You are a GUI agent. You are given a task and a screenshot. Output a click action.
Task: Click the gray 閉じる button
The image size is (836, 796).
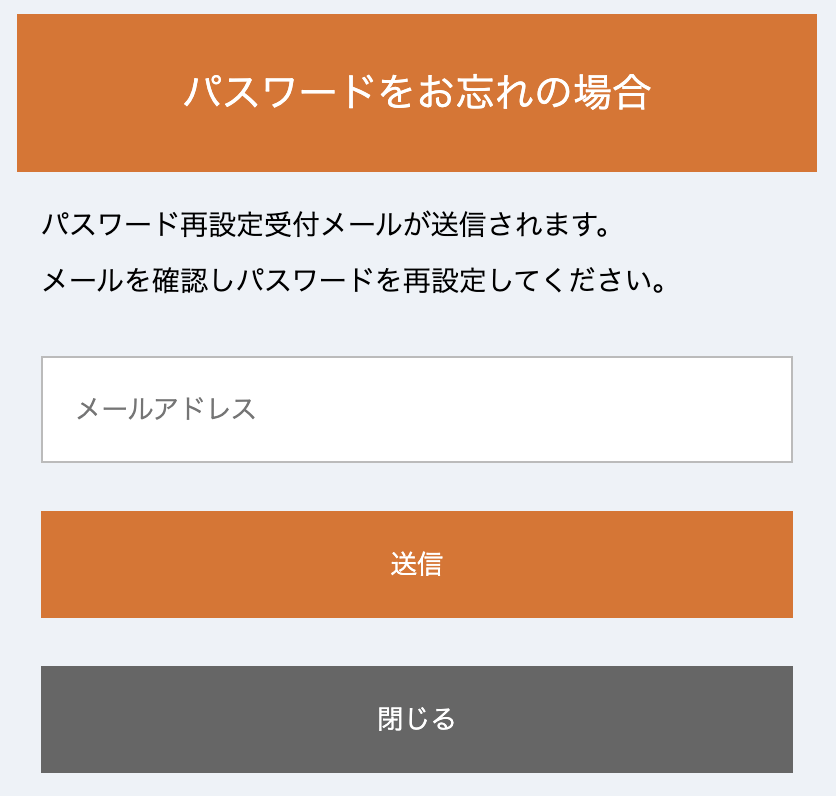tap(417, 719)
